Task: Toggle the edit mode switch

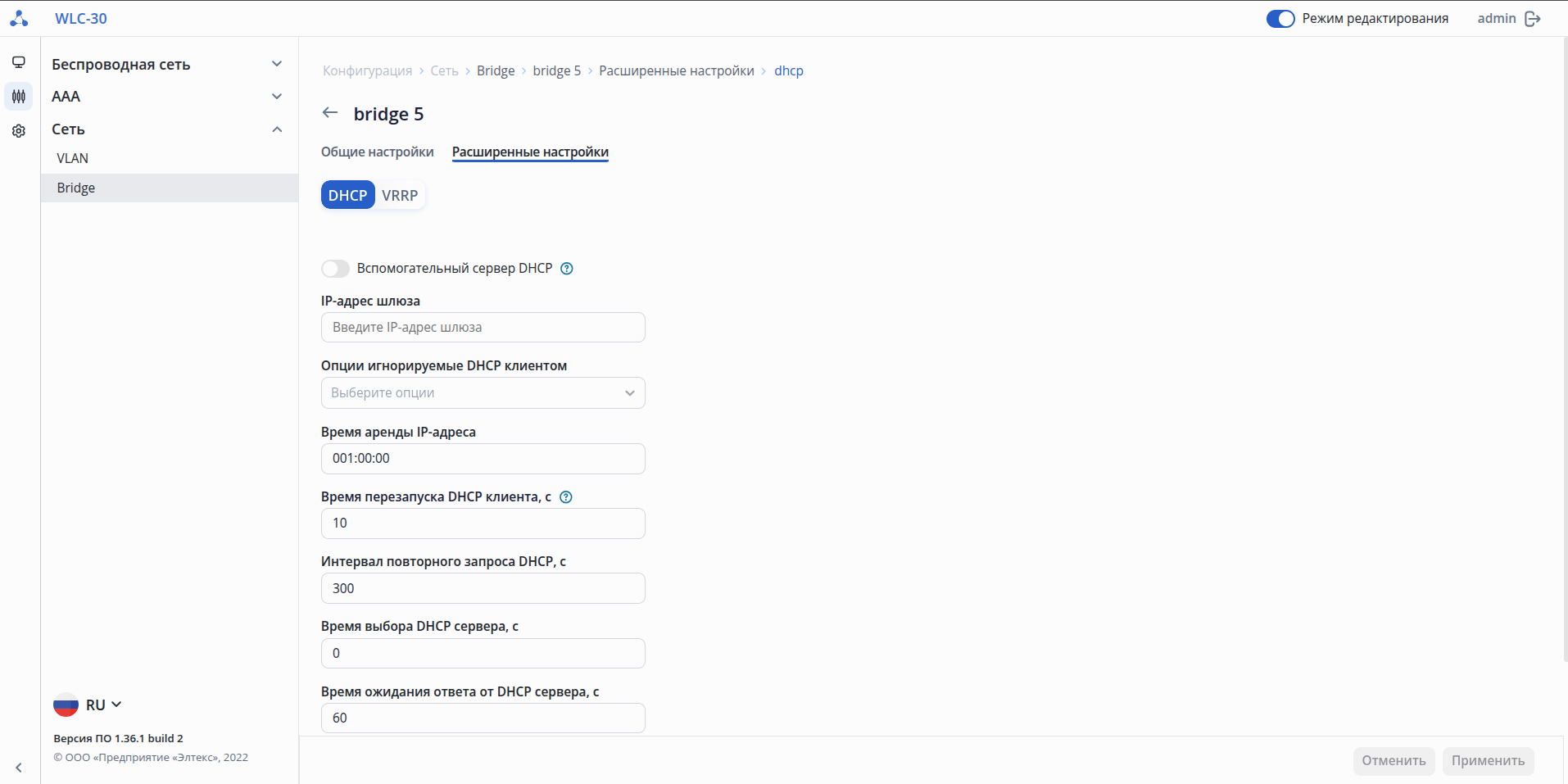Action: 1280,19
